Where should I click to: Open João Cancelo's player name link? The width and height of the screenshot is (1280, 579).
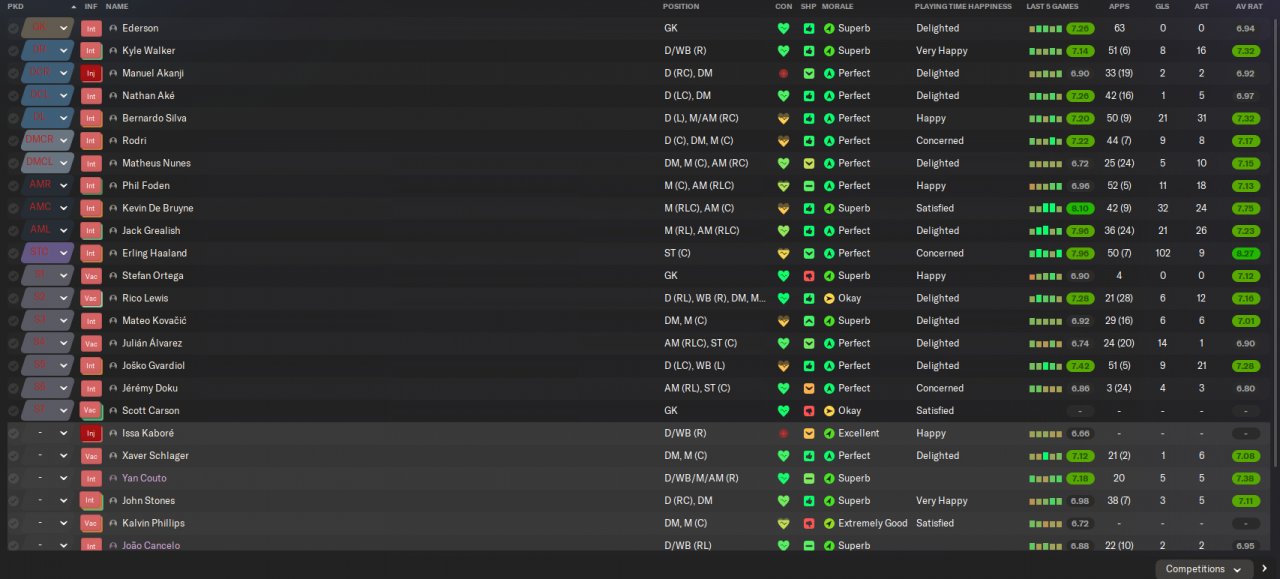pos(151,546)
